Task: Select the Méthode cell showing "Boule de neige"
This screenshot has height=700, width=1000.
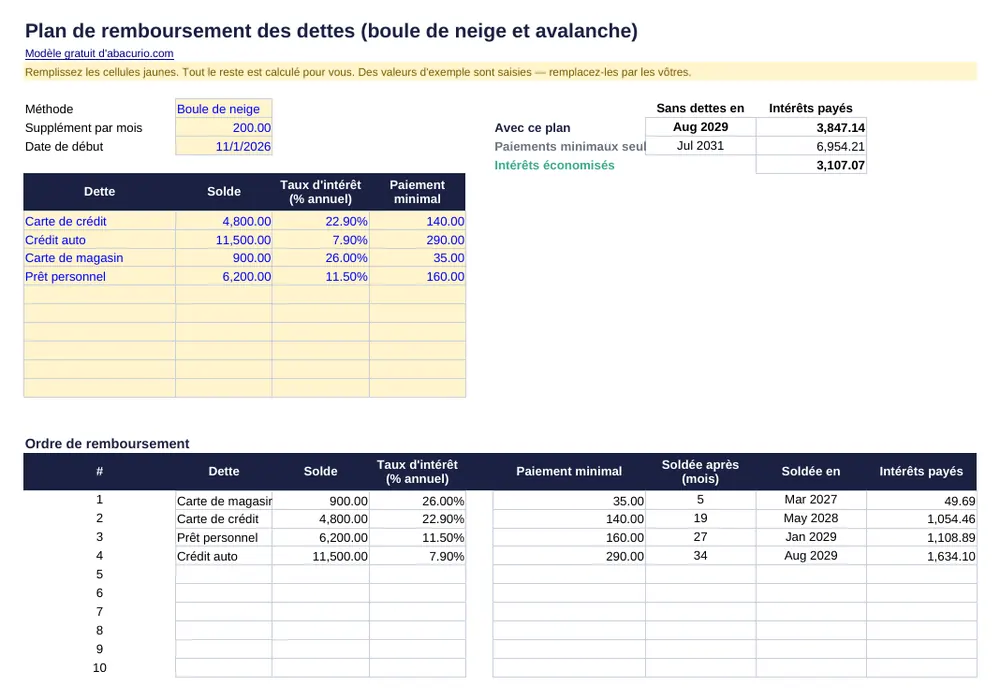Action: [224, 109]
